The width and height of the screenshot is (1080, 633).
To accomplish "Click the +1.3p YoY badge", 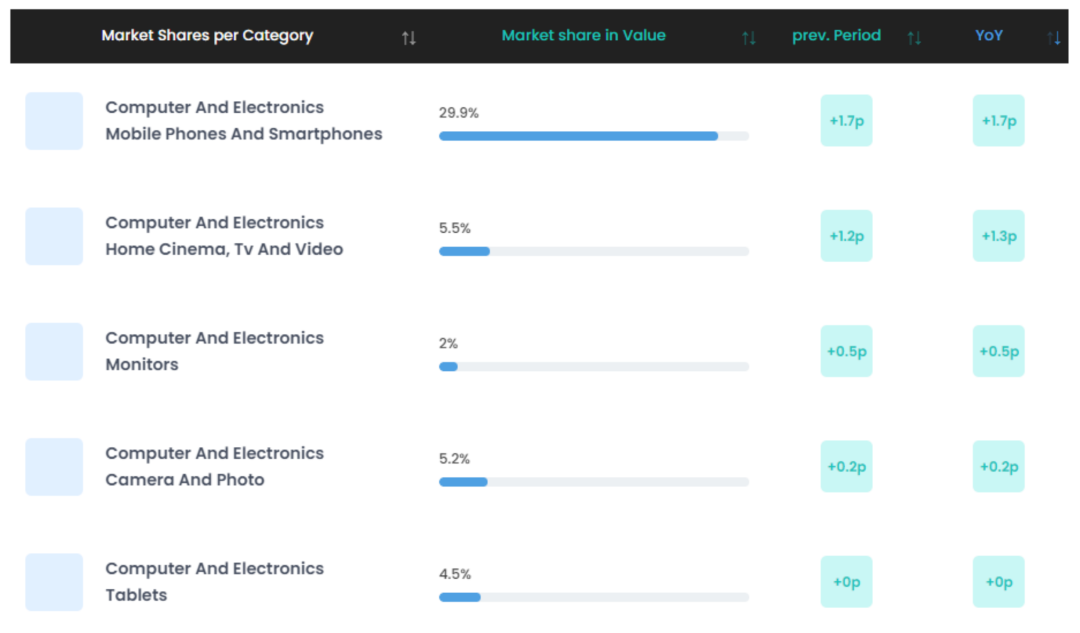I will 998,236.
